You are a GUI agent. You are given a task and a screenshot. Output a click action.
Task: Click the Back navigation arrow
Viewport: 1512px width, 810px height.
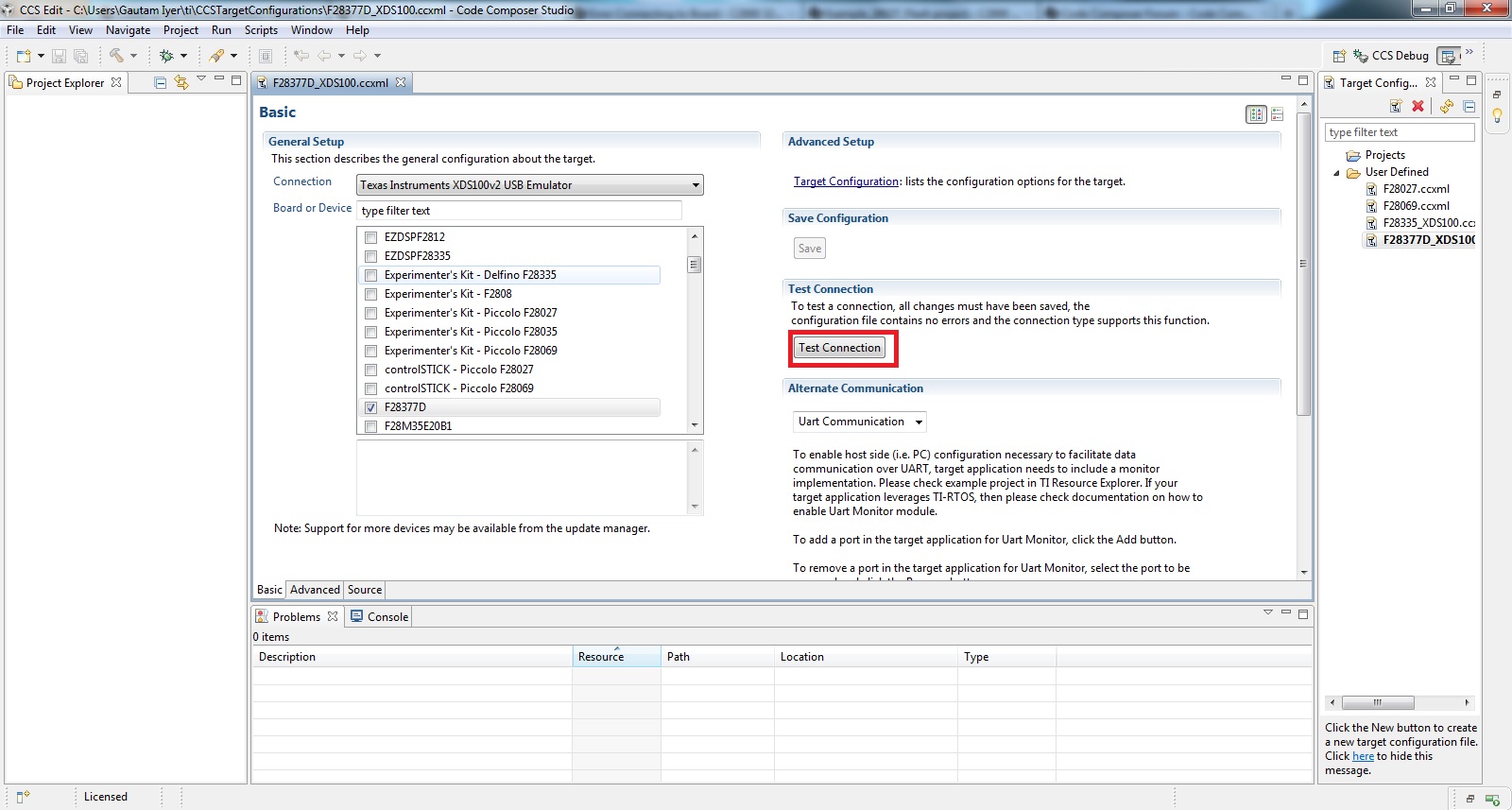[324, 56]
